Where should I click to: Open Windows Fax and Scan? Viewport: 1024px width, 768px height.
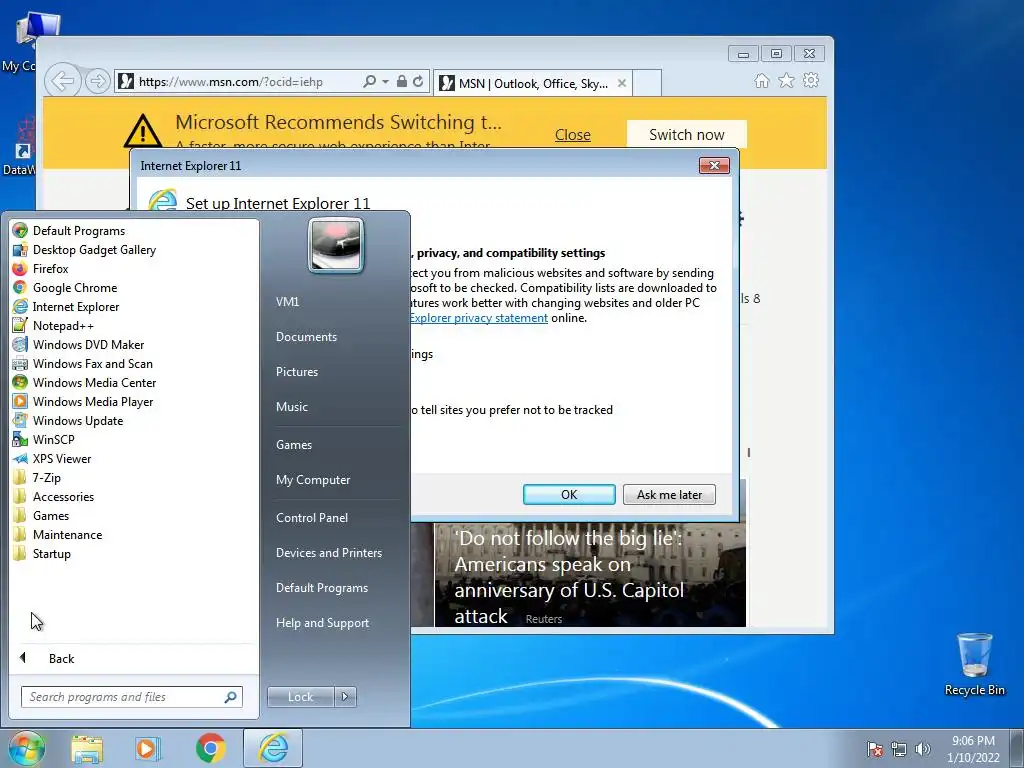(83, 363)
